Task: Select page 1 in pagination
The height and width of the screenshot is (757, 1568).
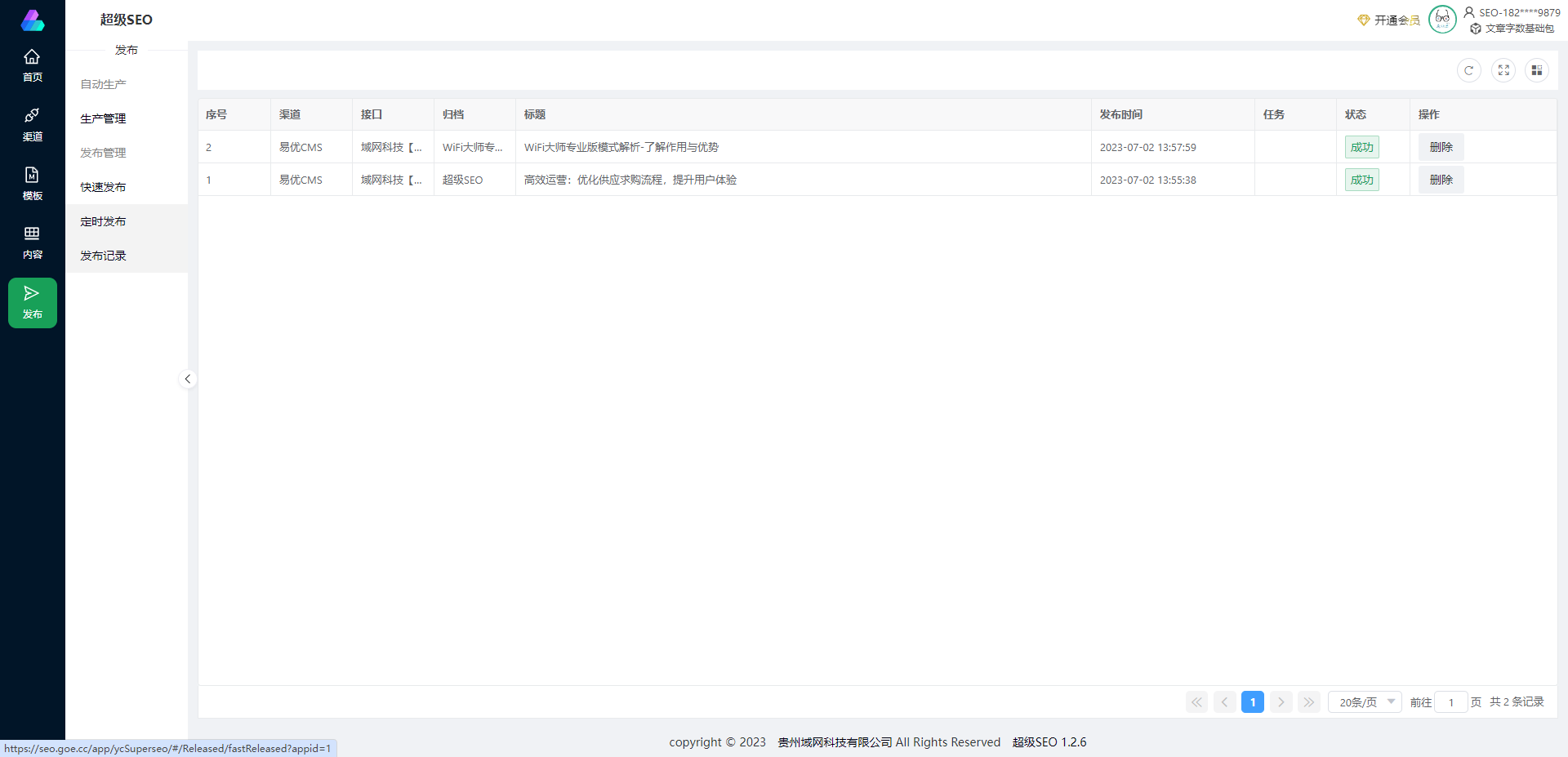Action: [1252, 702]
